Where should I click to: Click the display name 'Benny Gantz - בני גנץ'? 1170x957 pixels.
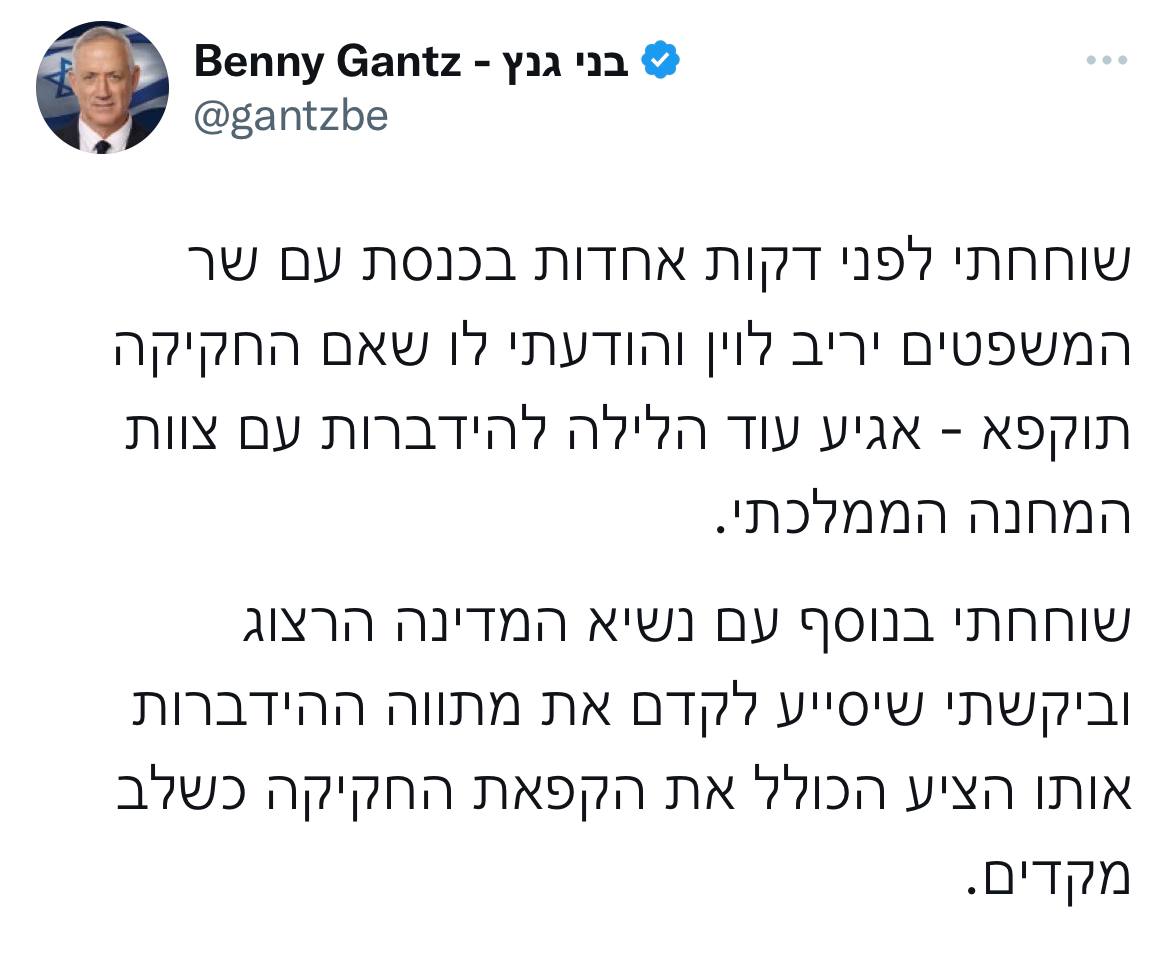click(x=410, y=60)
